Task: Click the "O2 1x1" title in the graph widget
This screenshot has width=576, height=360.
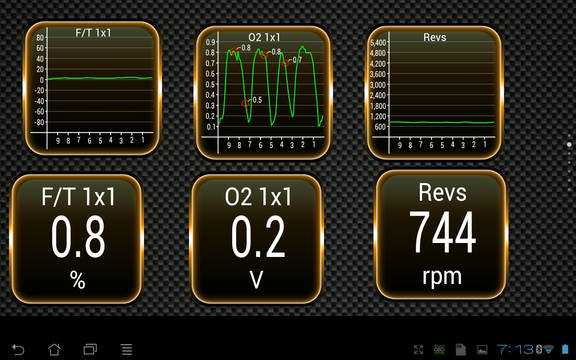Action: click(264, 37)
